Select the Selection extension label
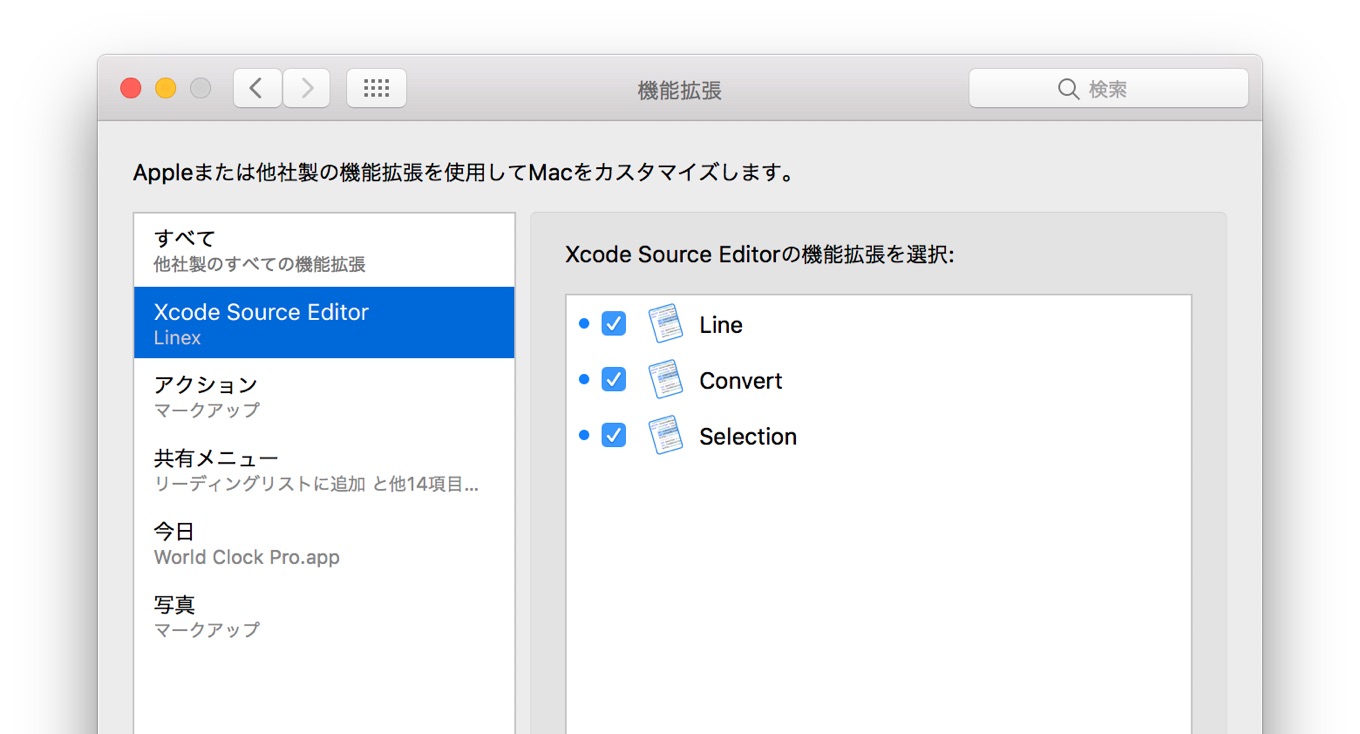Screen dimensions: 1360x734 [x=748, y=437]
